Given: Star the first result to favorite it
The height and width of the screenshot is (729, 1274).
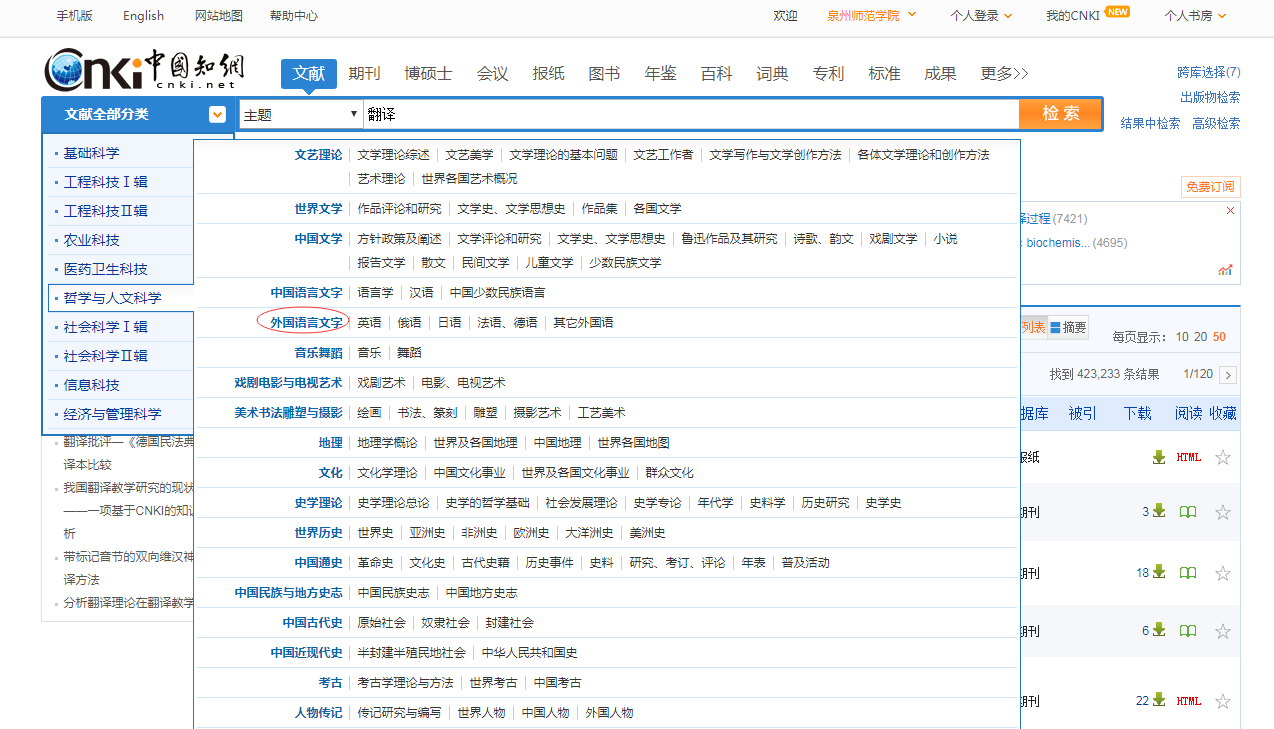Looking at the screenshot, I should point(1222,457).
